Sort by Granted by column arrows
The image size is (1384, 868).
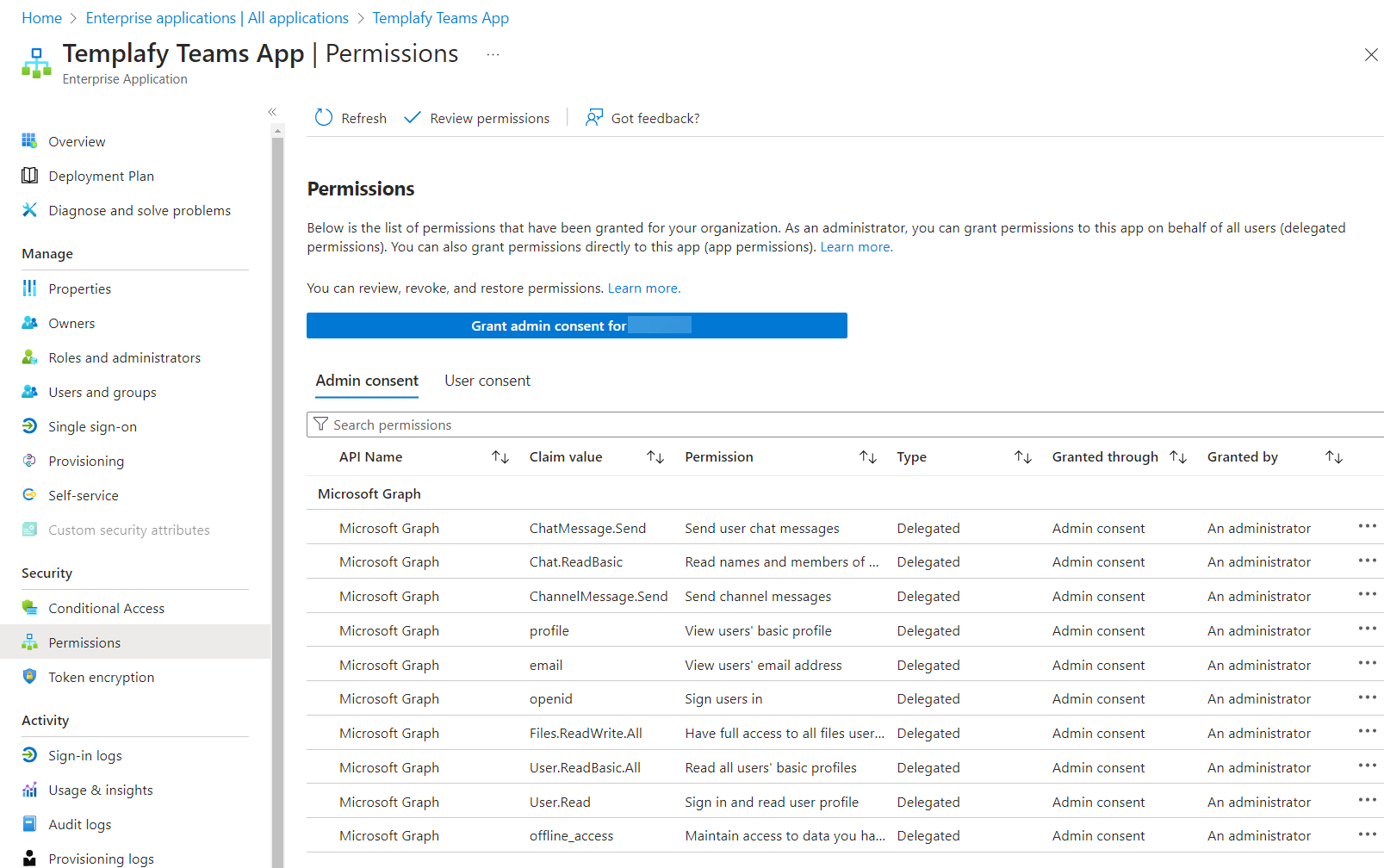(1334, 457)
